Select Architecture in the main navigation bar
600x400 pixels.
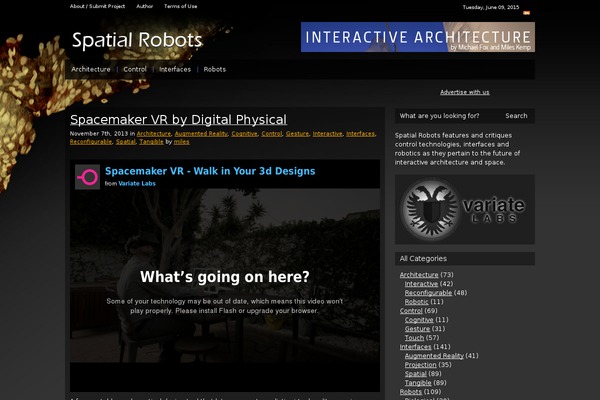tap(91, 69)
